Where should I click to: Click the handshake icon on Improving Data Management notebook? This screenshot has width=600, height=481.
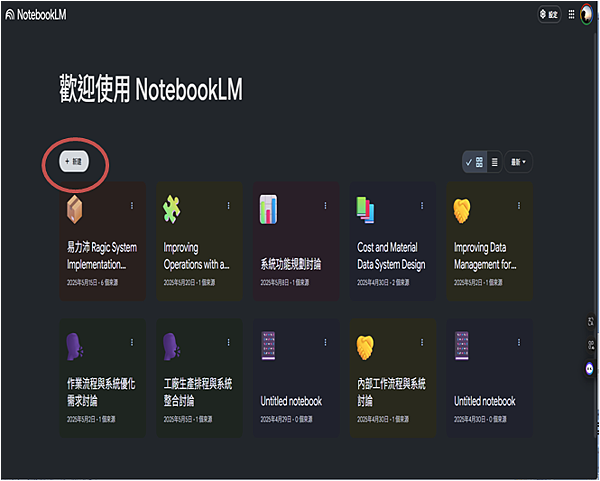pyautogui.click(x=462, y=210)
